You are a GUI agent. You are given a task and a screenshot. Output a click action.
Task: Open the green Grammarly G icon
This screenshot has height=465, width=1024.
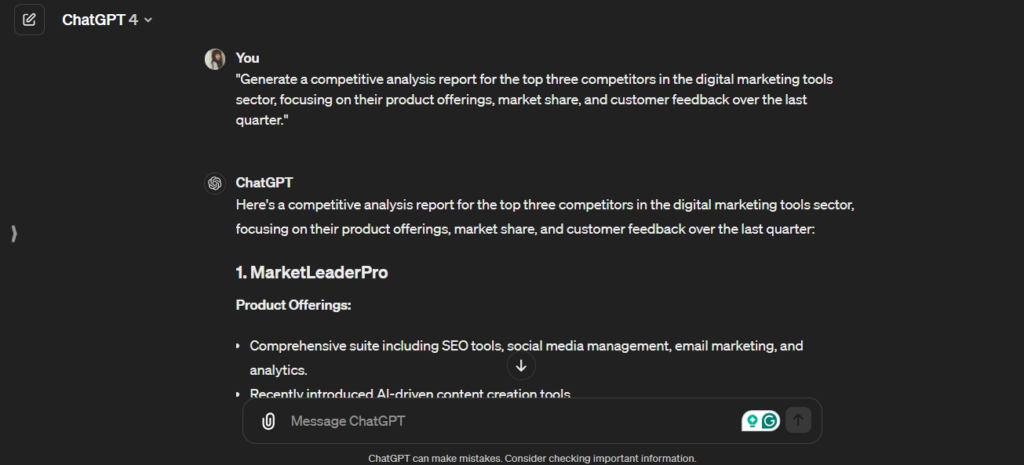pyautogui.click(x=770, y=421)
